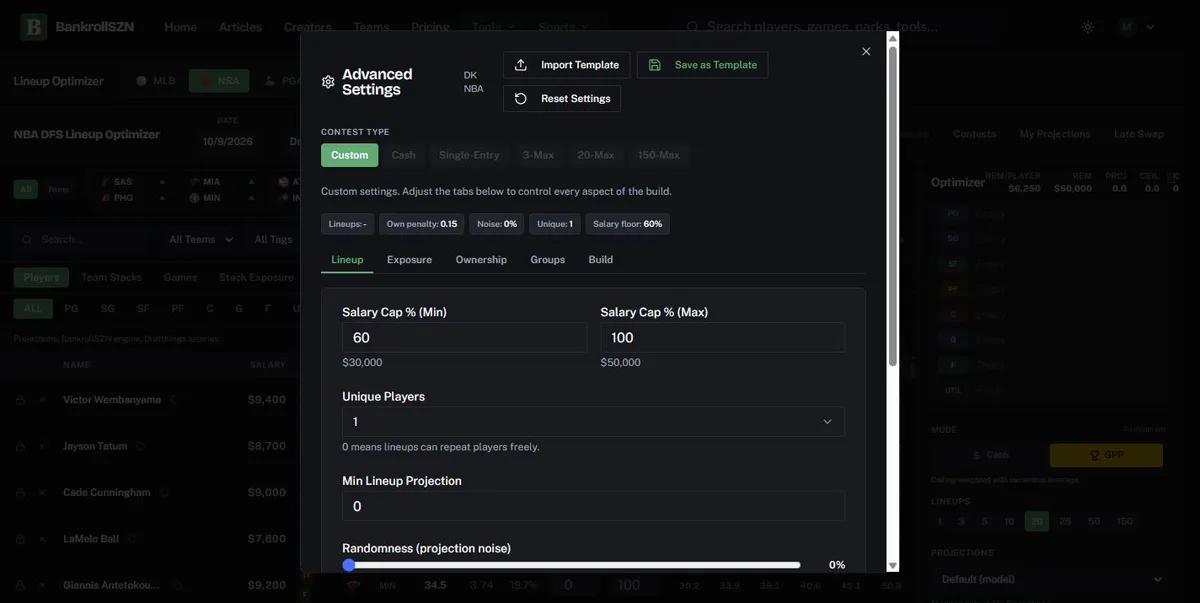Select the NBA sport toggle
Image resolution: width=1200 pixels, height=603 pixels.
(219, 81)
